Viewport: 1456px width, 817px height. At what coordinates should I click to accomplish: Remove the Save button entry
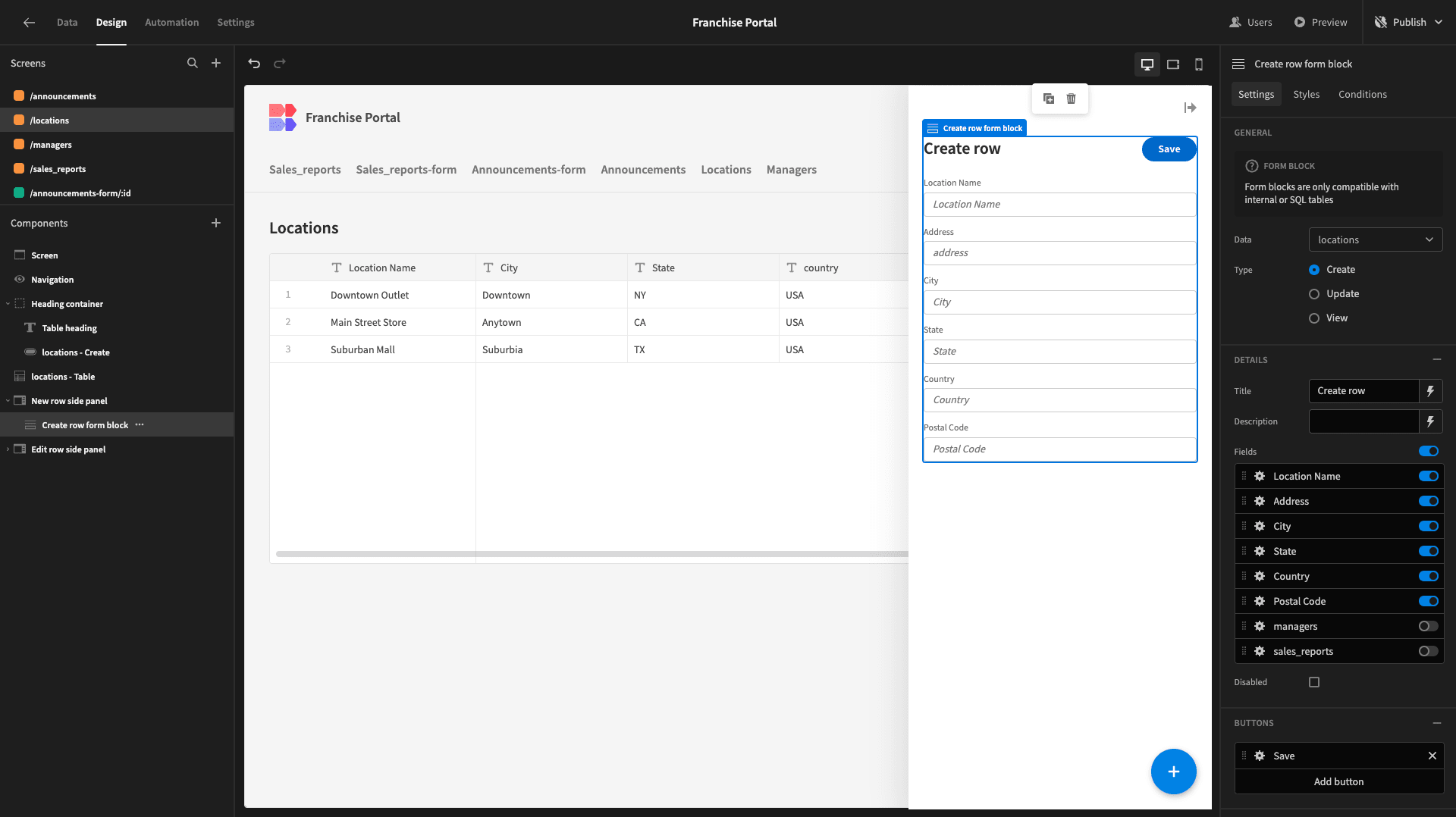pos(1432,756)
